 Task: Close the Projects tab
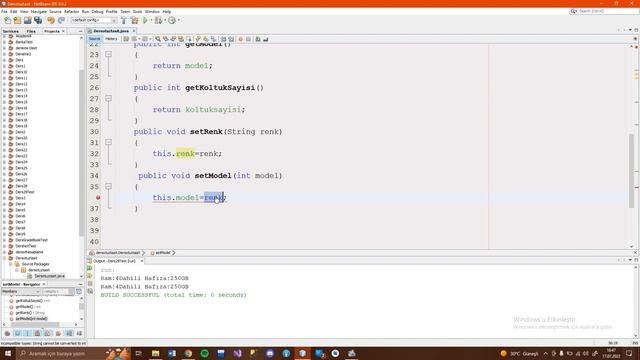point(63,31)
